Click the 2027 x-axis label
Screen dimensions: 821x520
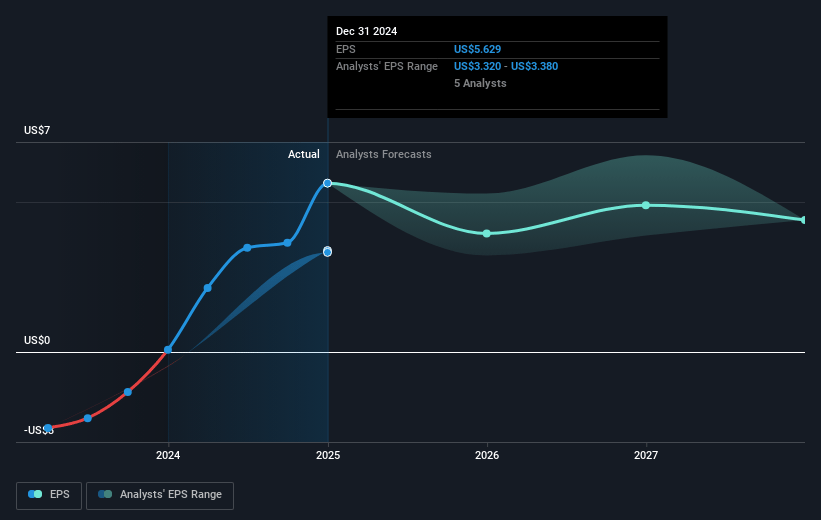point(646,455)
